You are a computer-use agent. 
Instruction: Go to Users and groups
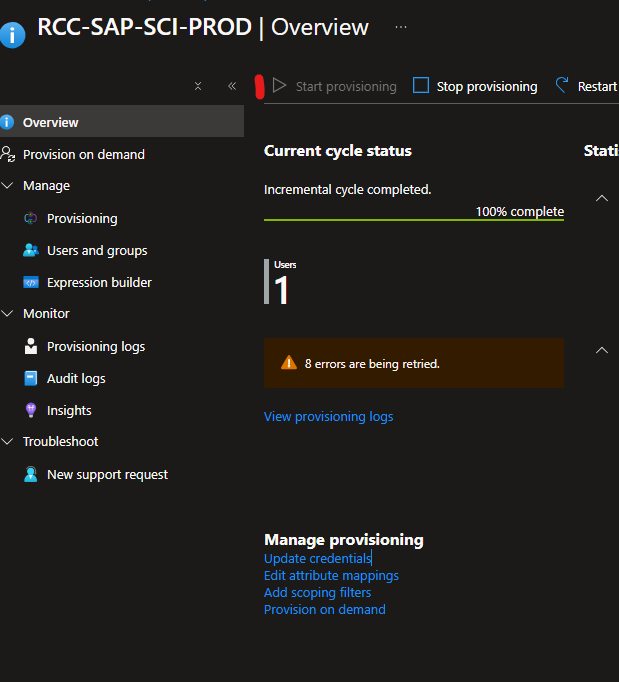97,251
